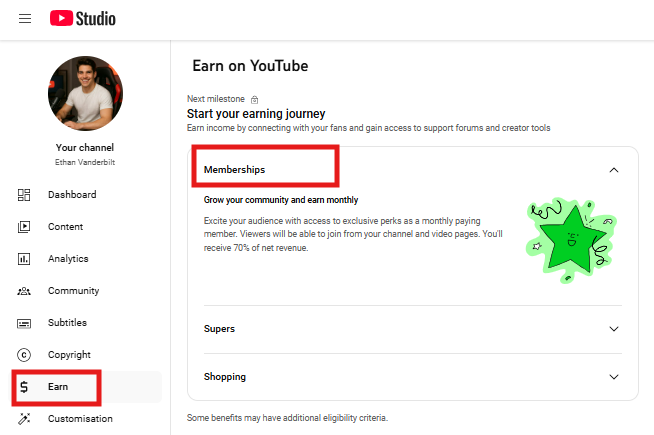Click 'Grow your community and earn monthly'

pyautogui.click(x=281, y=200)
